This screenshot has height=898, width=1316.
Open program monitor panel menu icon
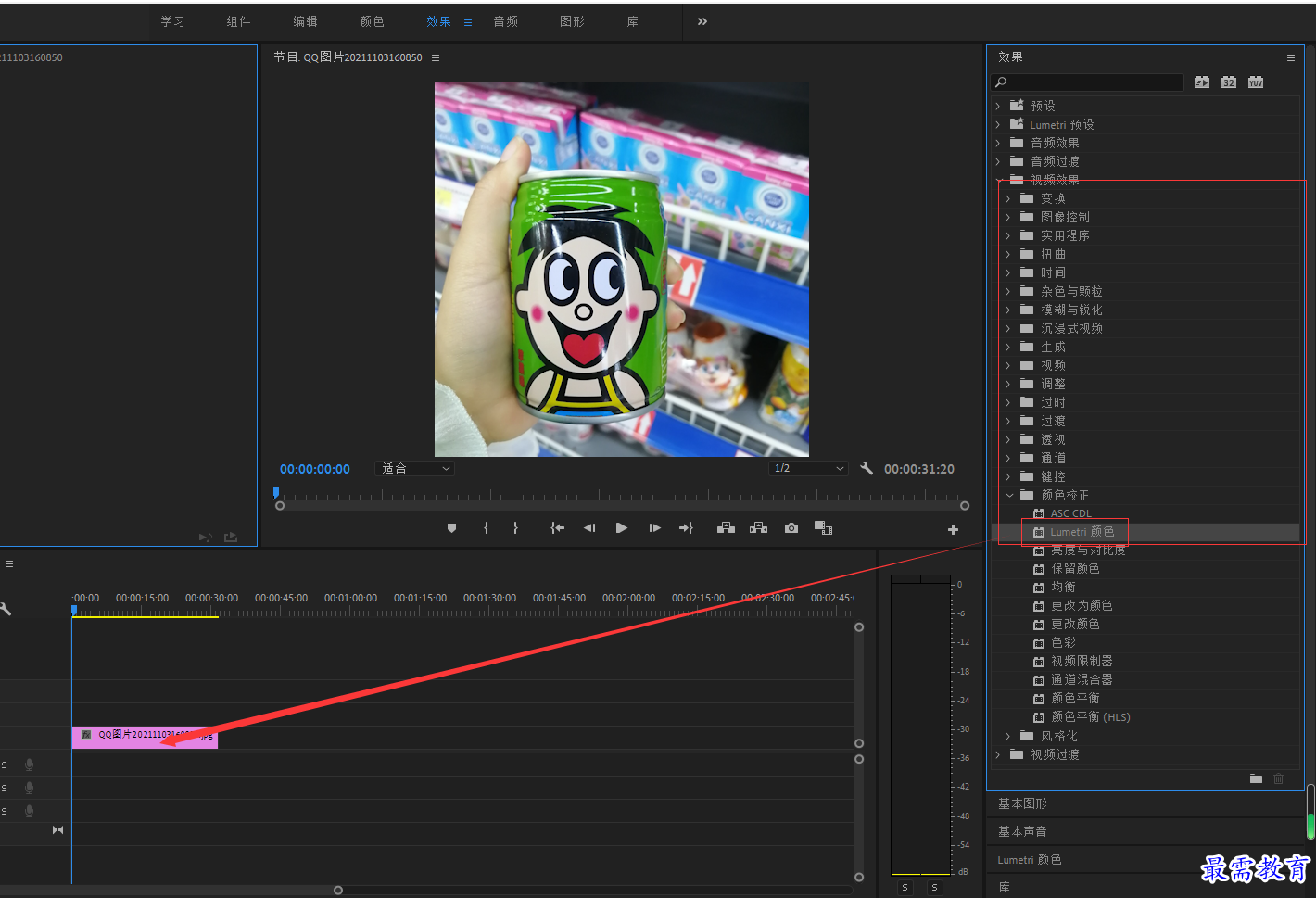coord(436,57)
